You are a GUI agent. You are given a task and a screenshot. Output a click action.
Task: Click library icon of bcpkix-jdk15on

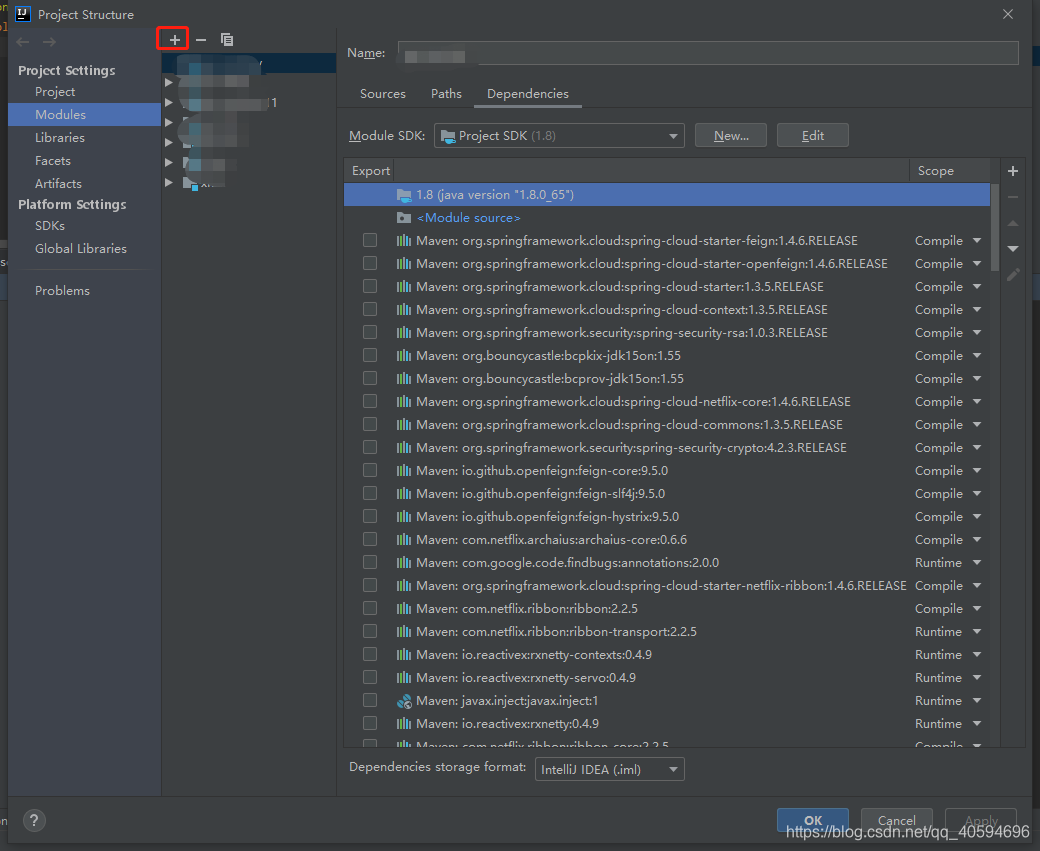[x=404, y=356]
